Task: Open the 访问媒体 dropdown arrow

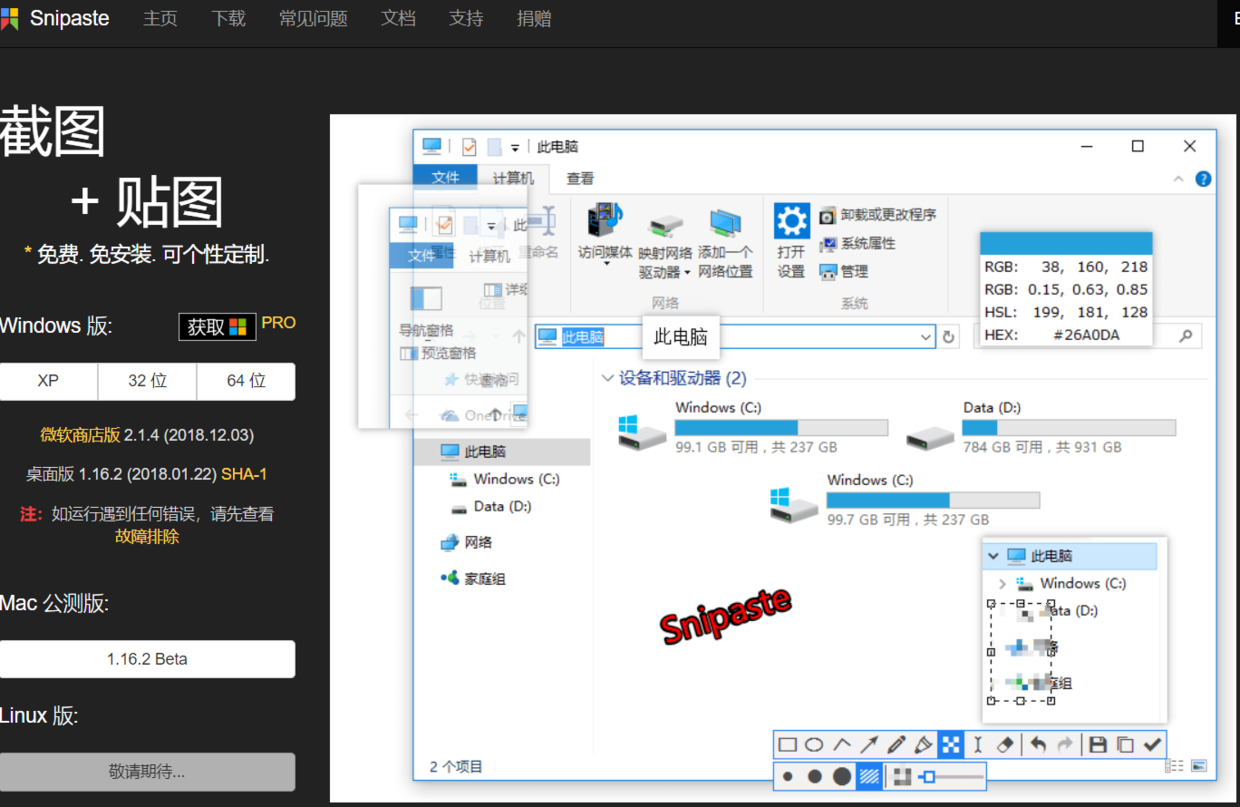Action: coord(606,265)
